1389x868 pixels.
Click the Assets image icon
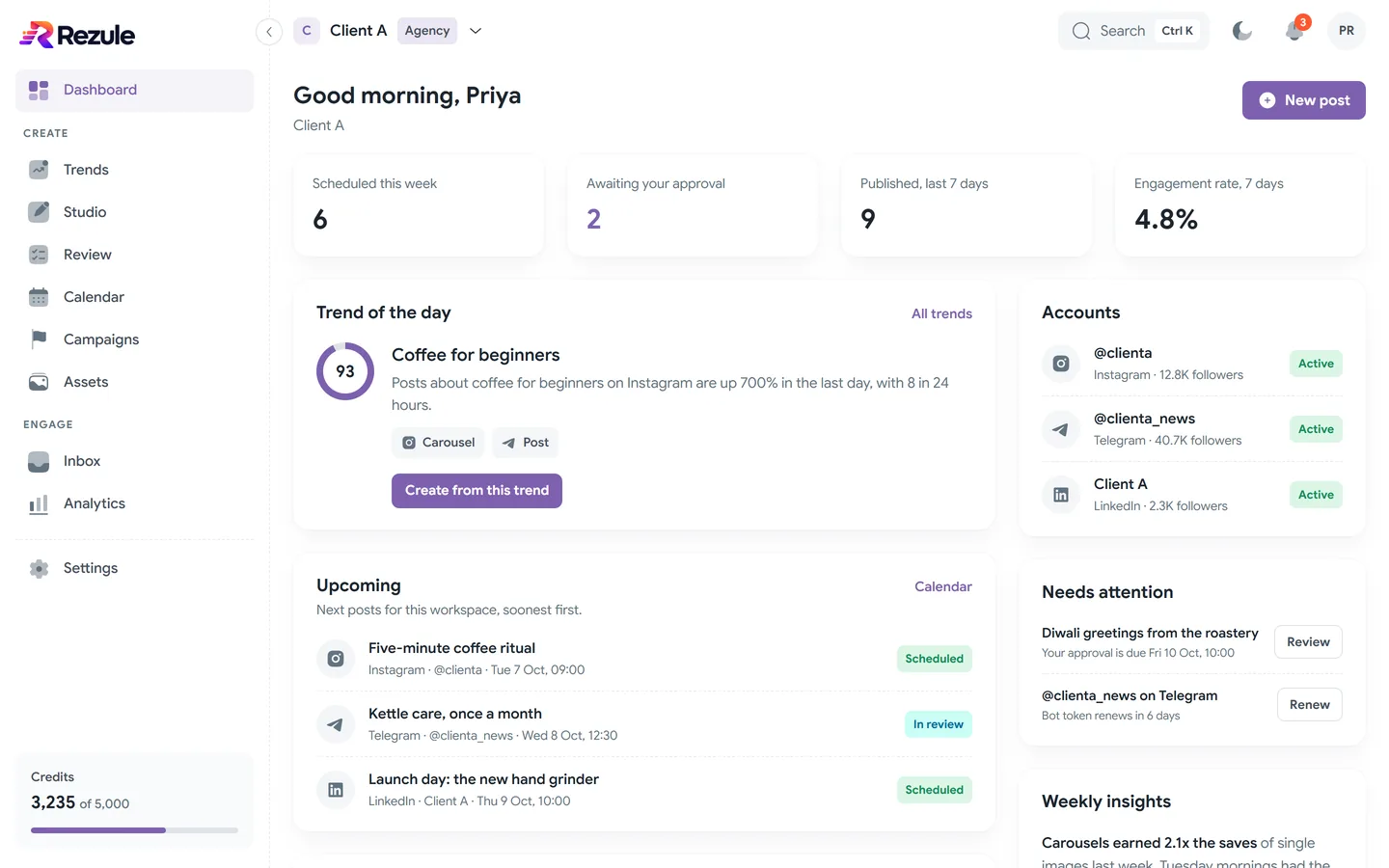(x=39, y=382)
